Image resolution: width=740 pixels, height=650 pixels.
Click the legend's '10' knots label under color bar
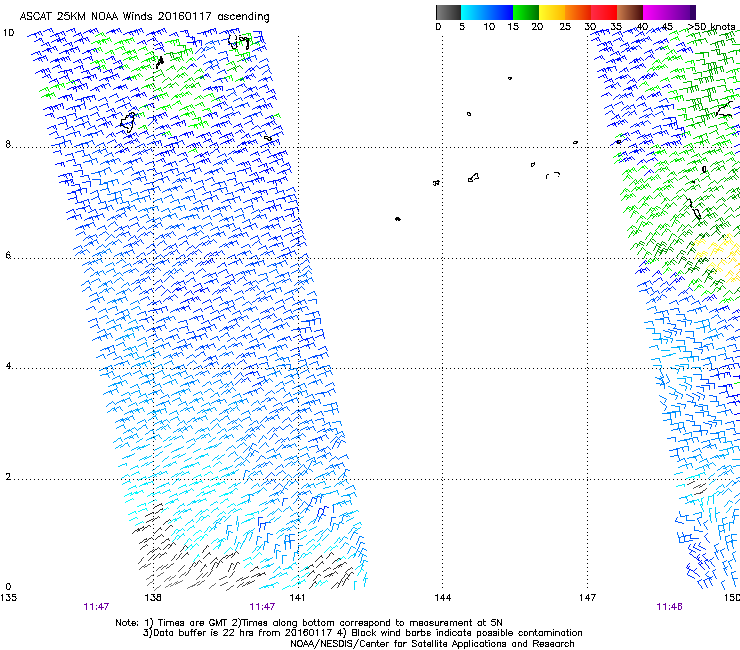click(x=489, y=27)
